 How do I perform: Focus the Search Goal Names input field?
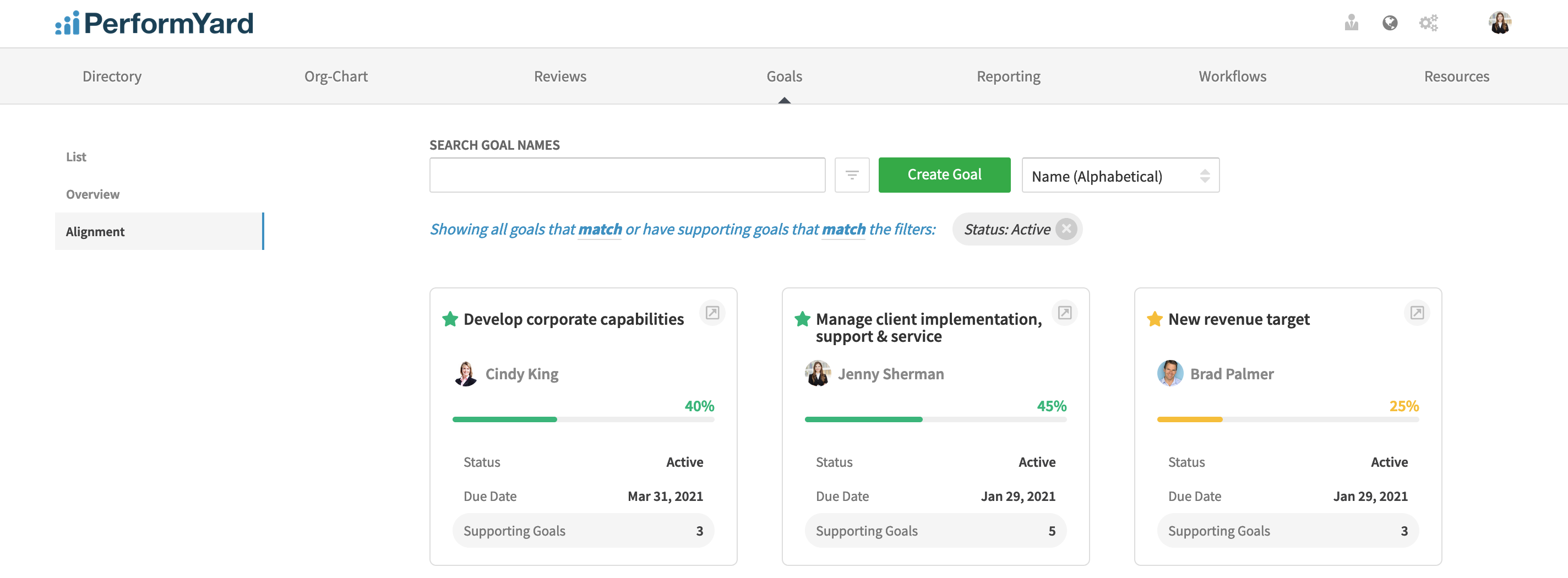coord(627,175)
